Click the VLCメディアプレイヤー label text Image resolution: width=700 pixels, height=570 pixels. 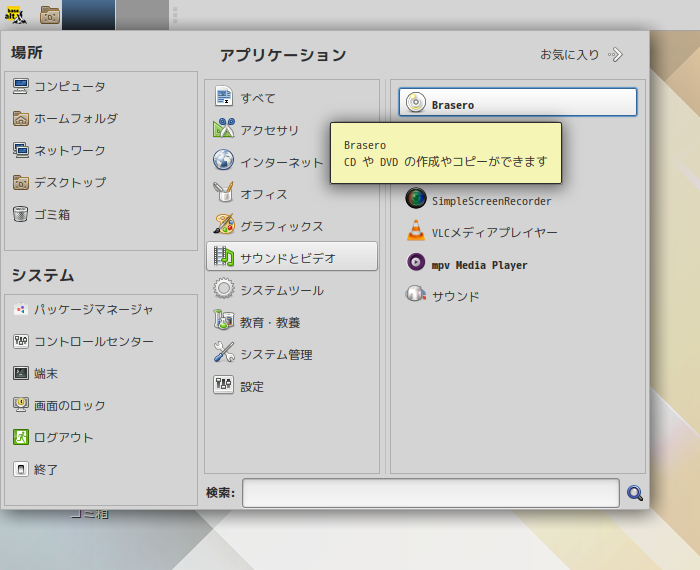[495, 233]
